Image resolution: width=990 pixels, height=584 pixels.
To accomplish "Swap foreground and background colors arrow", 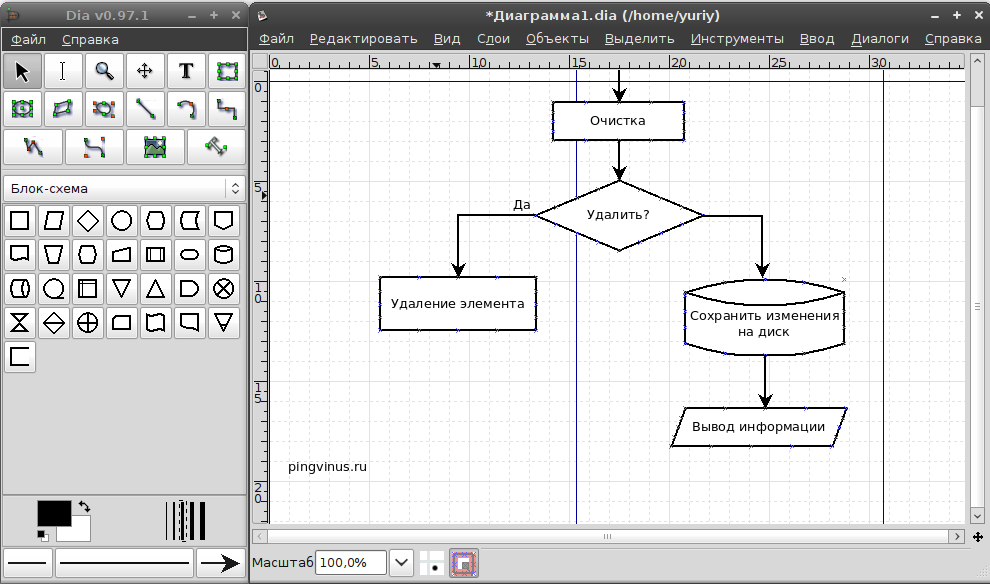I will point(84,506).
